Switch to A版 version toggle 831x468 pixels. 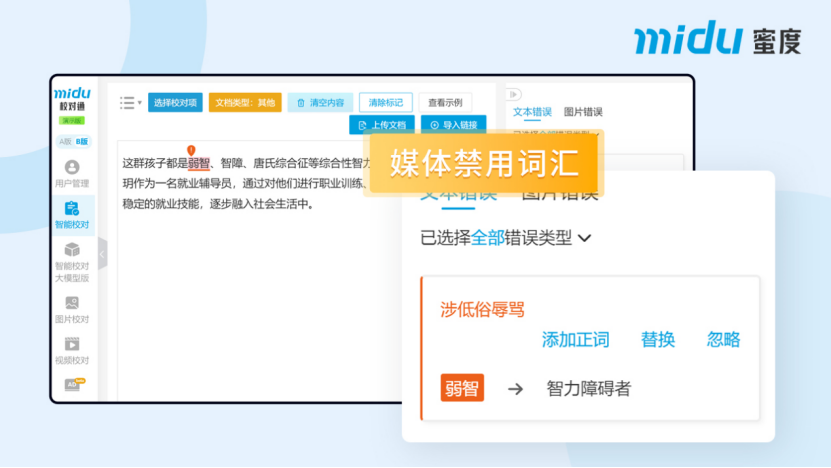(65, 142)
